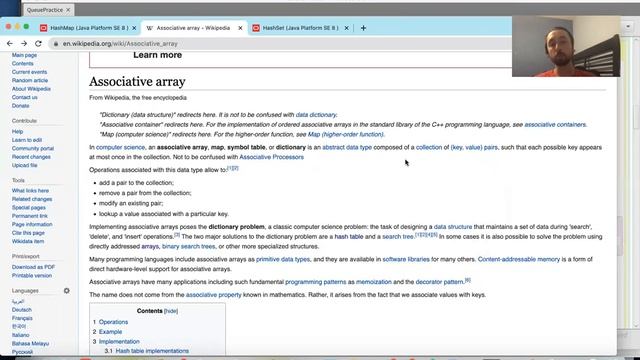The width and height of the screenshot is (640, 360).
Task: Open the decorator pattern link
Action: (440, 282)
